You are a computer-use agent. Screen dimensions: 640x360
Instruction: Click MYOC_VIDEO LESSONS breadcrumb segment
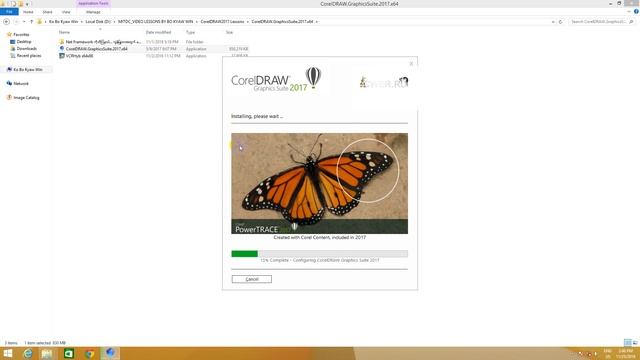pos(156,22)
